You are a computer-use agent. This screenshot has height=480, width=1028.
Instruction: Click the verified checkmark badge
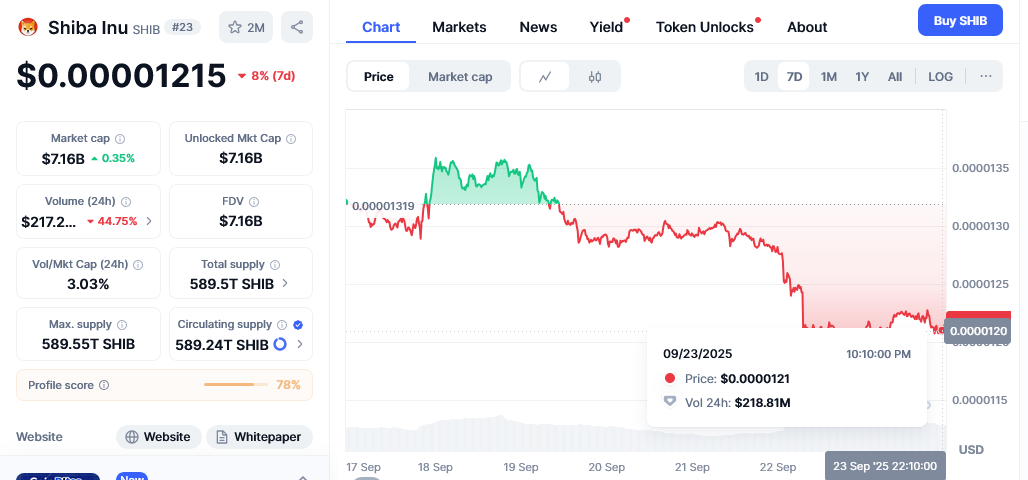pyautogui.click(x=298, y=325)
